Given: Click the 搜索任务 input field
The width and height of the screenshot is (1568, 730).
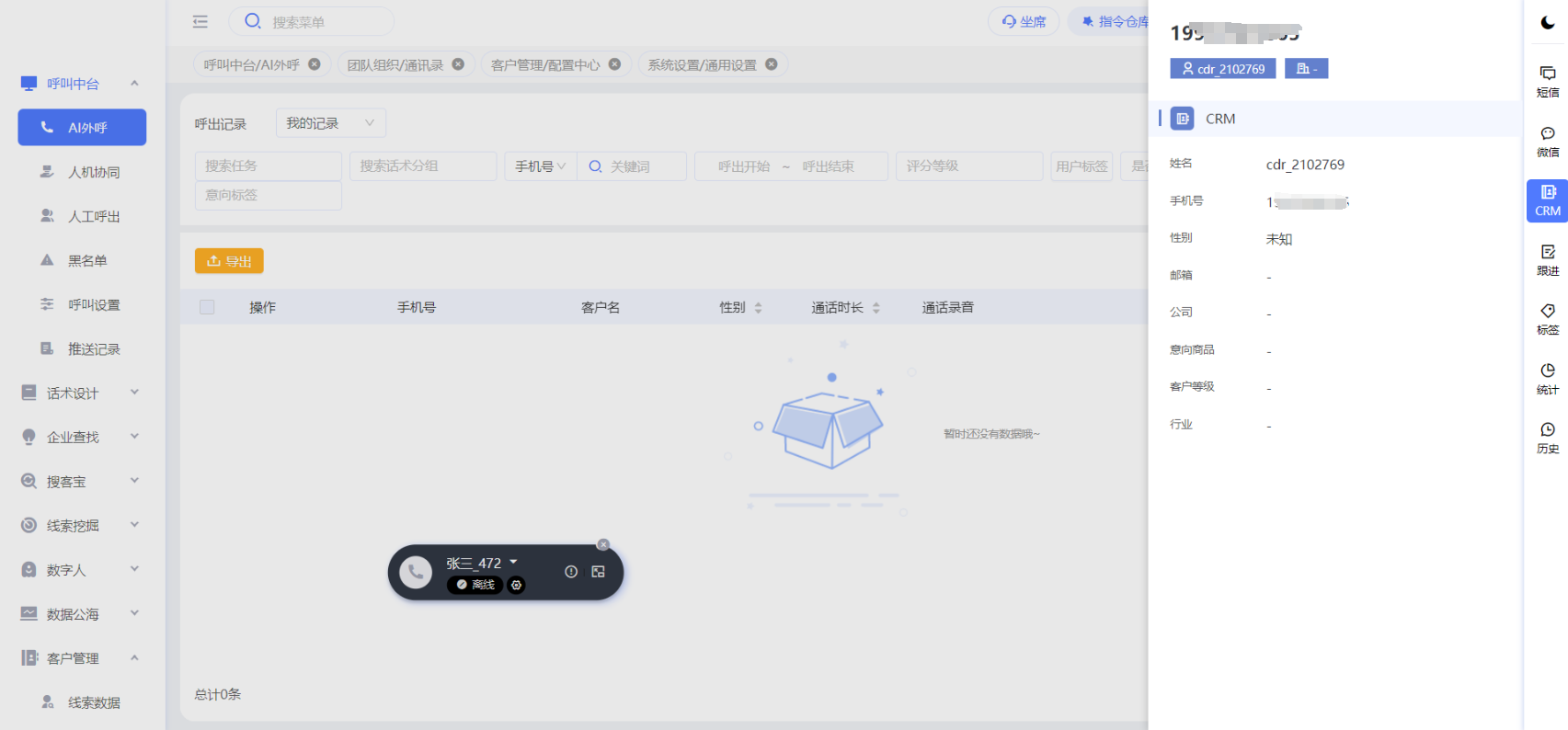Looking at the screenshot, I should pos(268,166).
